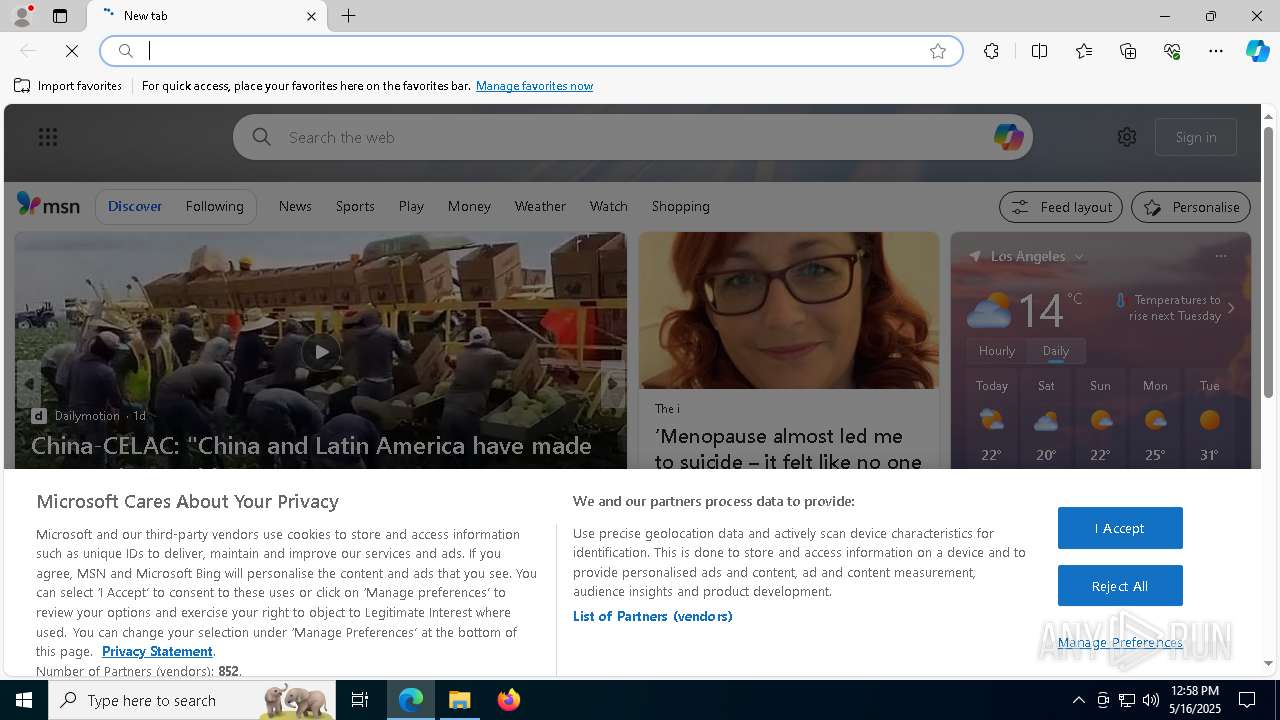Click the Personalise button
The image size is (1280, 720).
(1191, 207)
